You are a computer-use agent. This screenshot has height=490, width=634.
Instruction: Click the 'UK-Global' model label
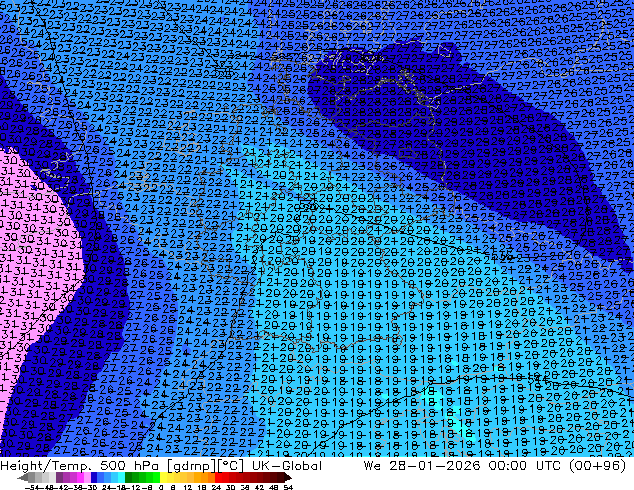(x=287, y=466)
